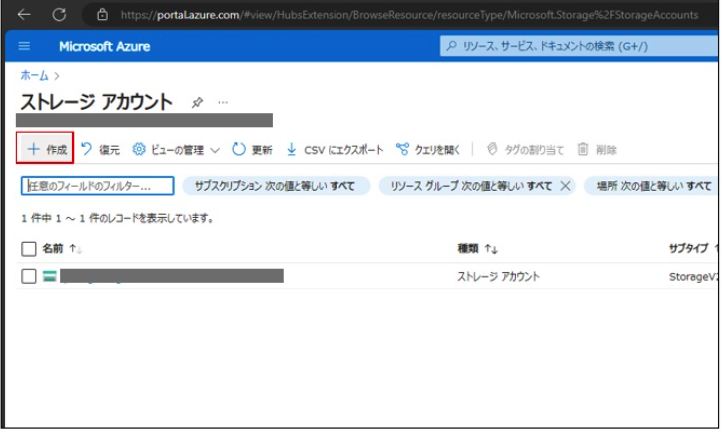723x434 pixels.
Task: Click the 任意のフィールドのフィルター input field
Action: pos(98,186)
